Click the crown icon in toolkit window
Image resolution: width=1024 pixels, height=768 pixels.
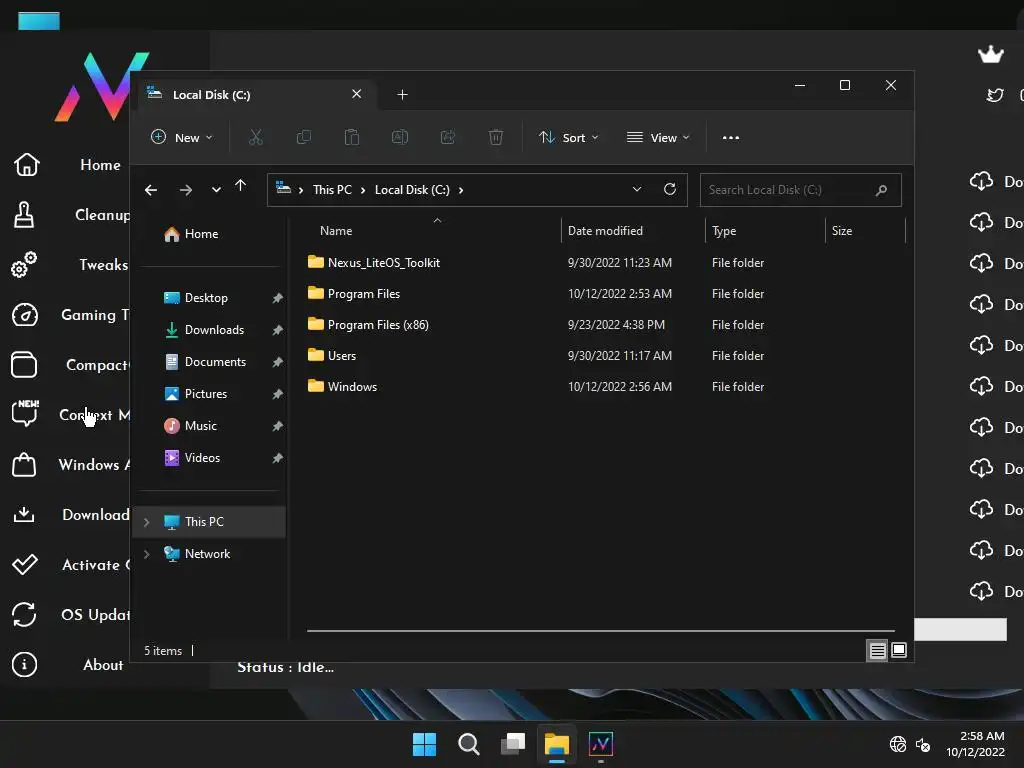(991, 54)
